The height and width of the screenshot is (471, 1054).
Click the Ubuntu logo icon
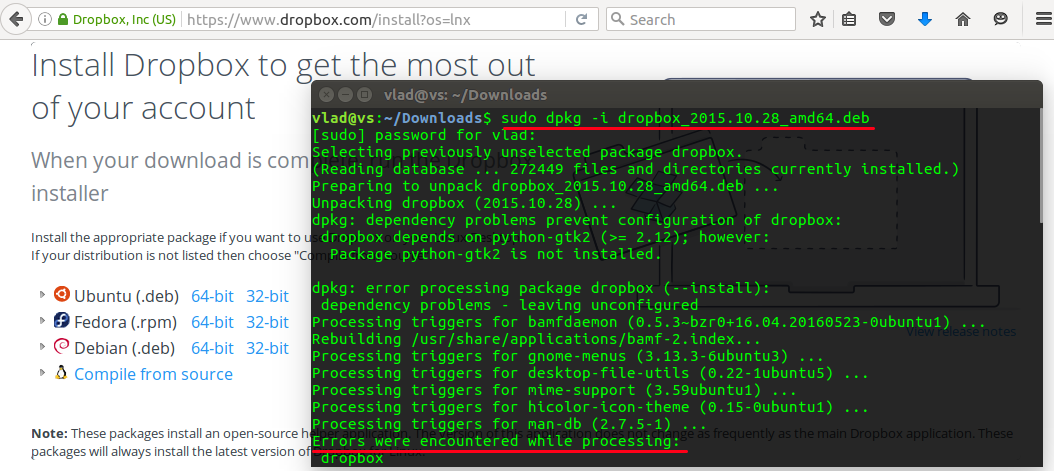[62, 294]
